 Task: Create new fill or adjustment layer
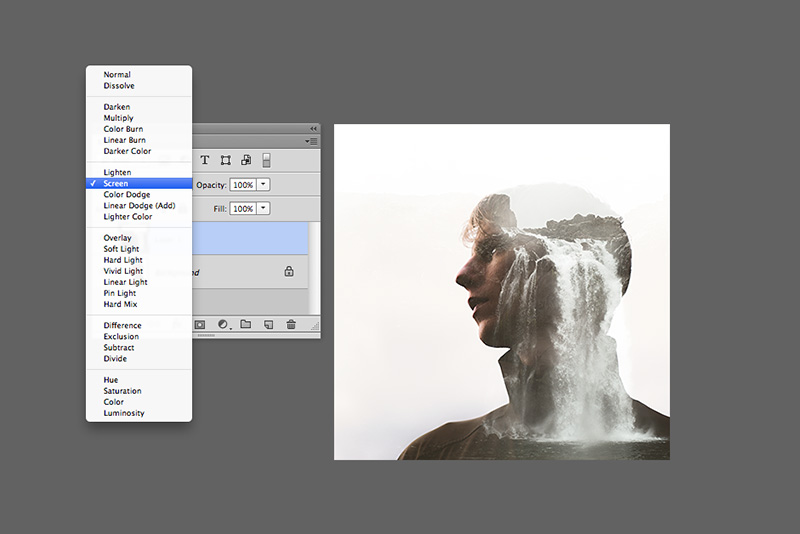pos(223,324)
